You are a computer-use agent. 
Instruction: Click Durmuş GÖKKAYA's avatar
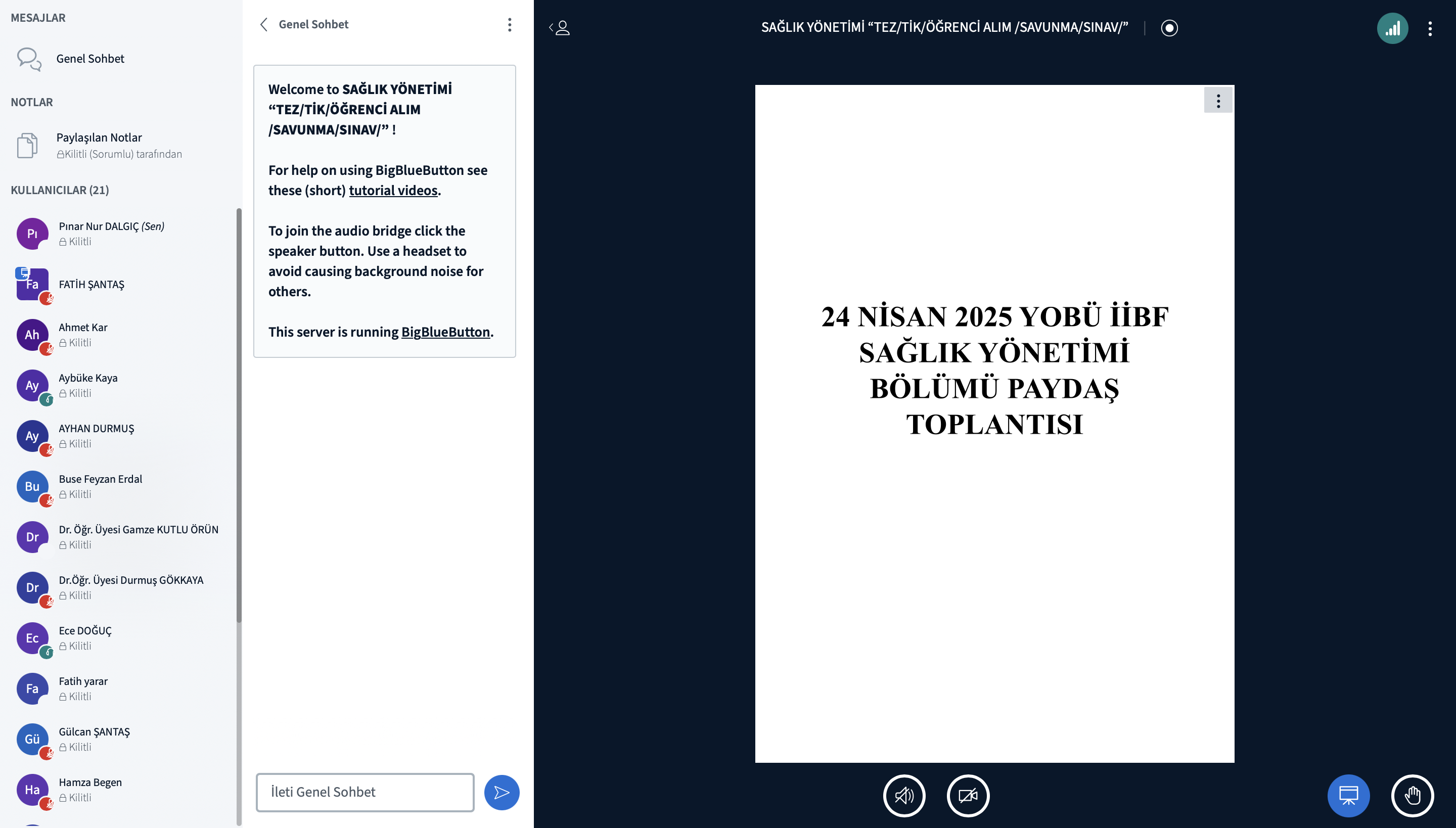click(x=32, y=588)
